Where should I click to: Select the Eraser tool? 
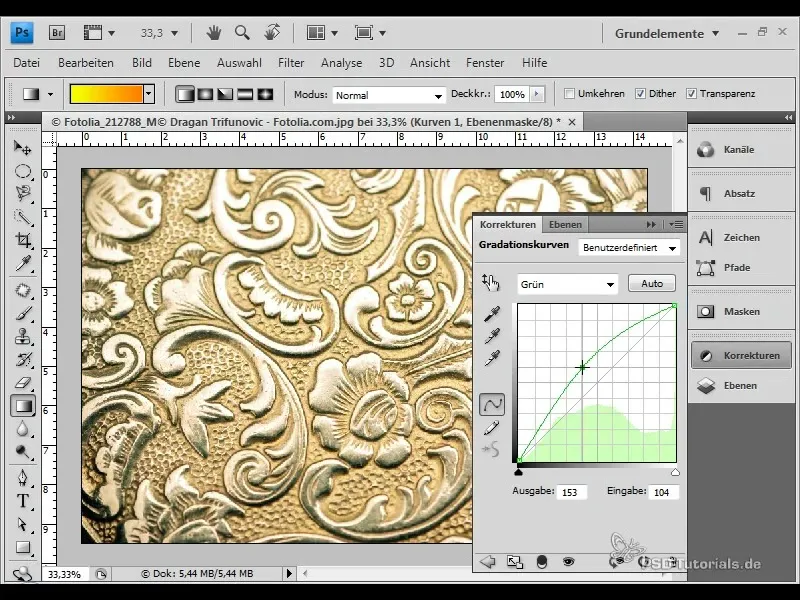22,383
